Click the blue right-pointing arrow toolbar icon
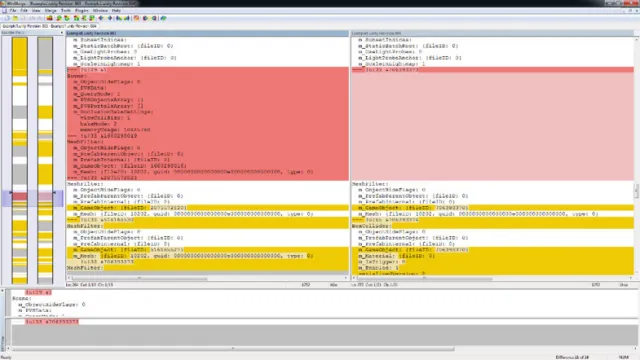Viewport: 640px width, 360px height. click(x=110, y=18)
